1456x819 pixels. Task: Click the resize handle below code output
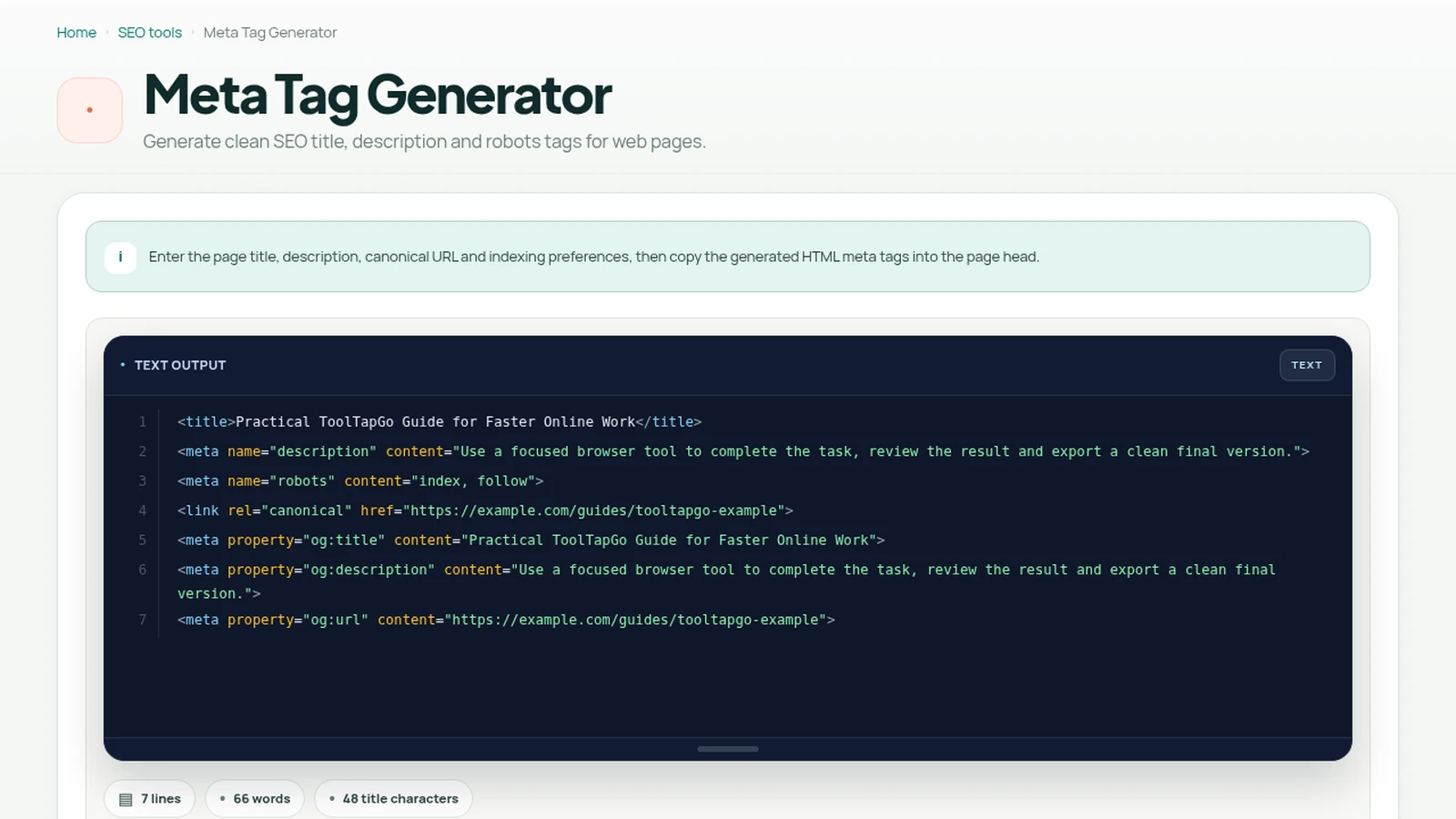click(728, 749)
